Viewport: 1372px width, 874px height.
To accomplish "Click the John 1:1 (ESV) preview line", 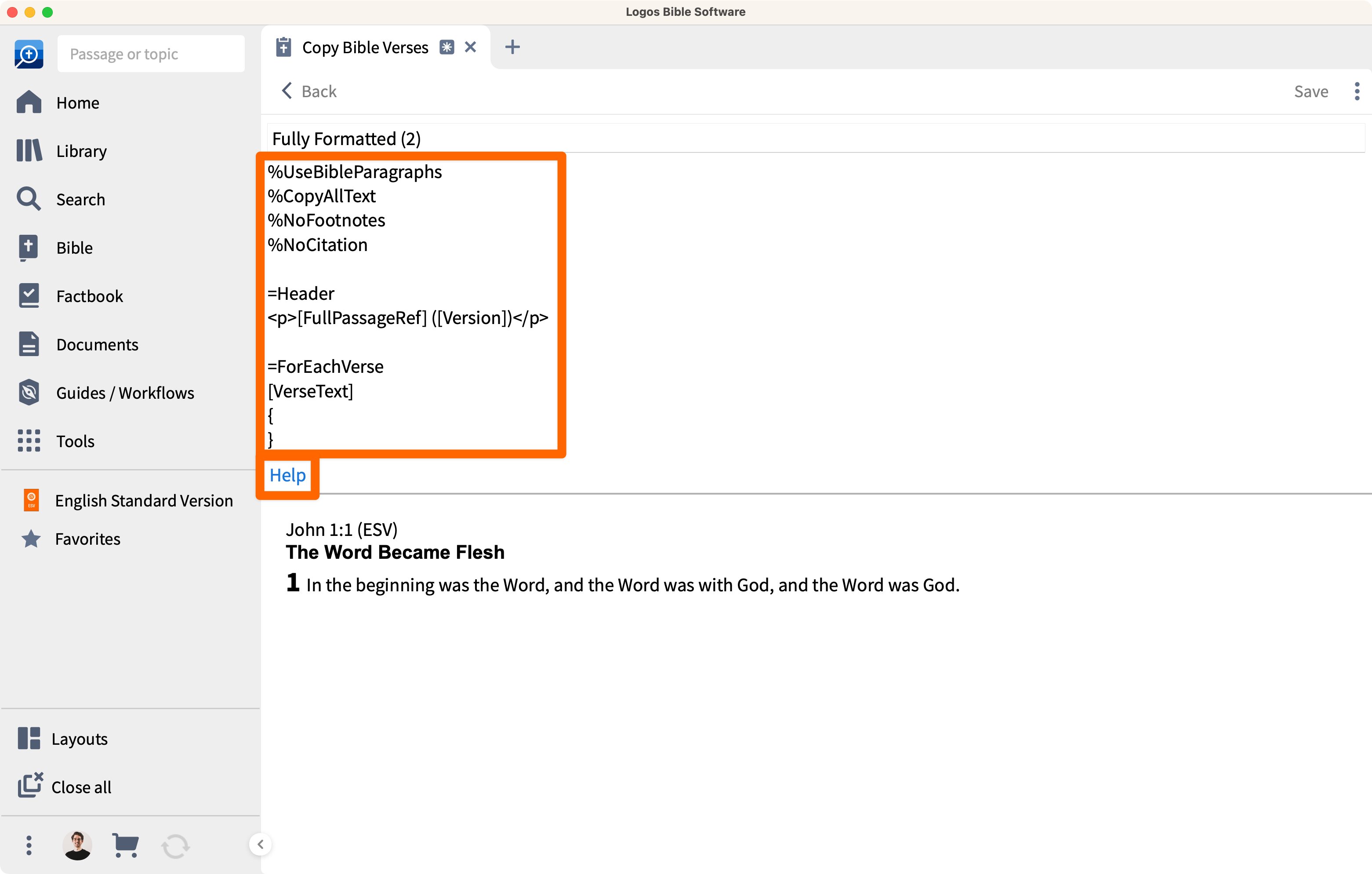I will click(x=342, y=530).
